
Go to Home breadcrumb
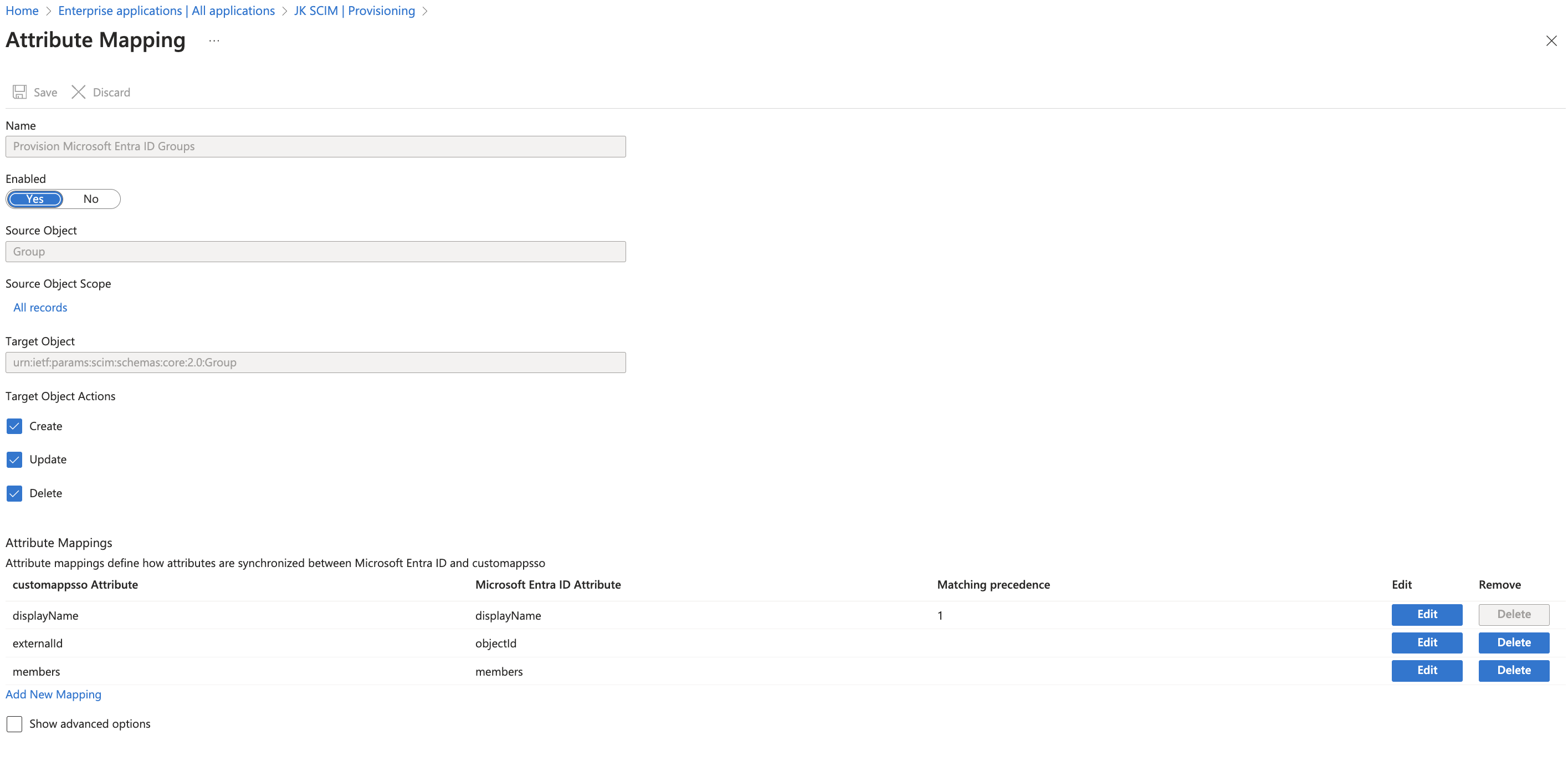(x=22, y=11)
